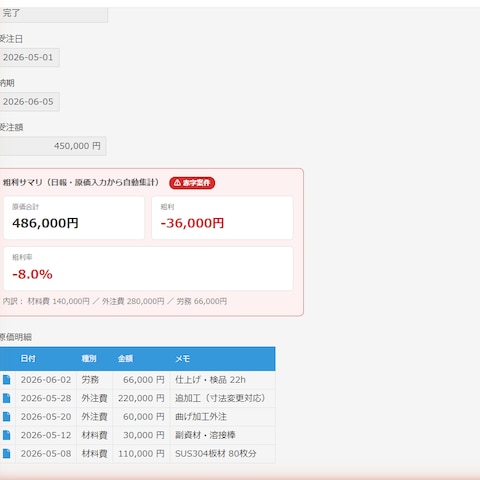Click 外注費 type in 2026-05-28 row

[95, 398]
